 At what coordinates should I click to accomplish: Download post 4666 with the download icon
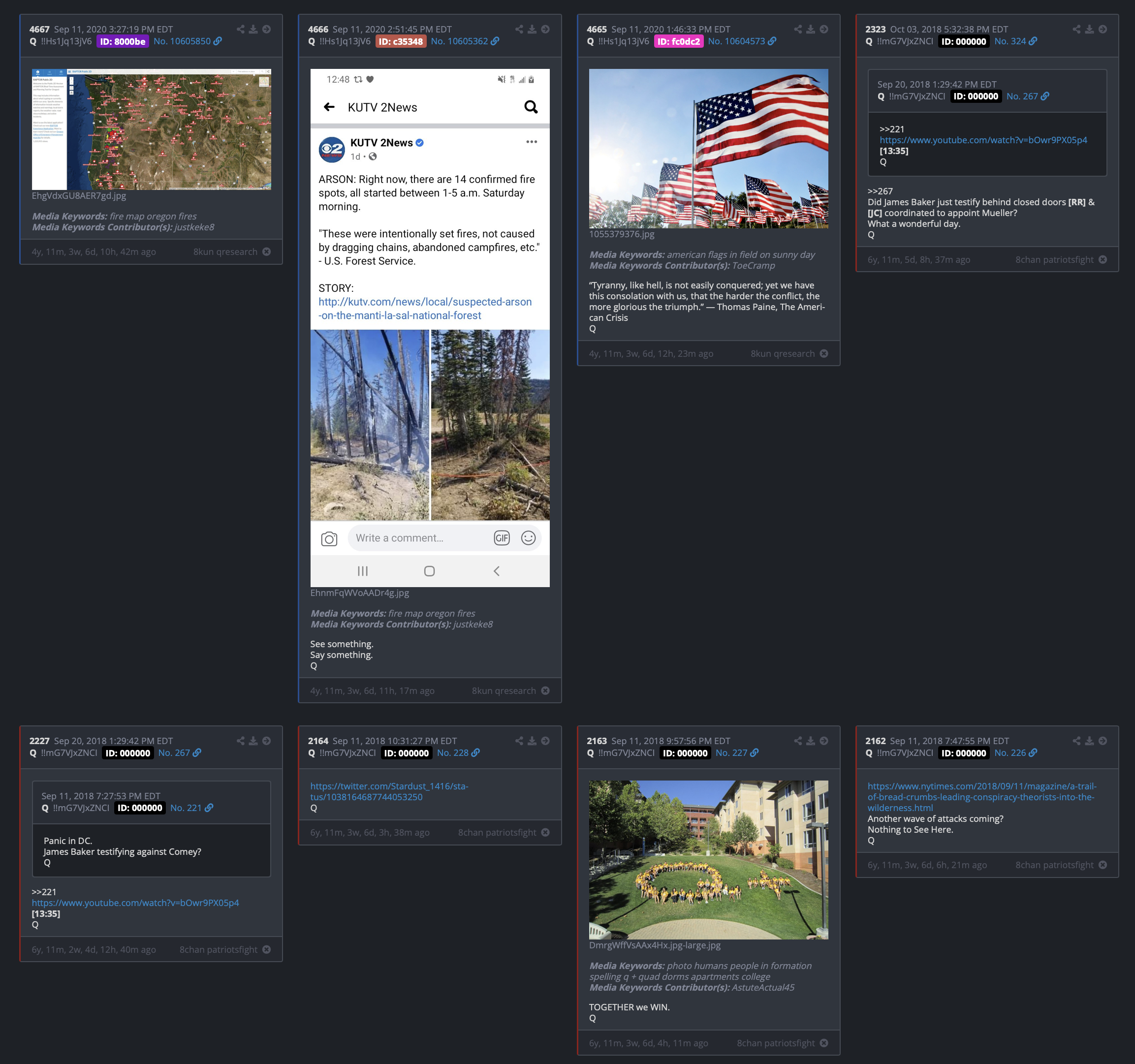click(x=532, y=29)
